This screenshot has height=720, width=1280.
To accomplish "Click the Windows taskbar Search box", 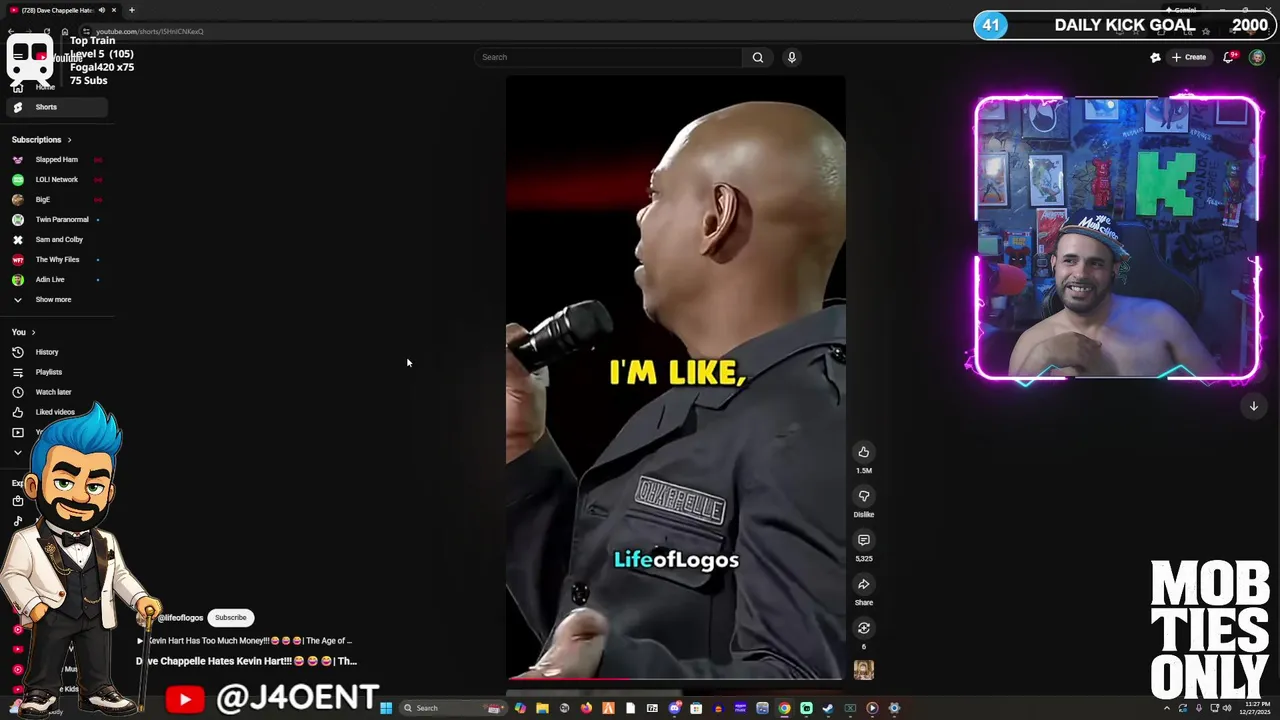I will [x=453, y=708].
